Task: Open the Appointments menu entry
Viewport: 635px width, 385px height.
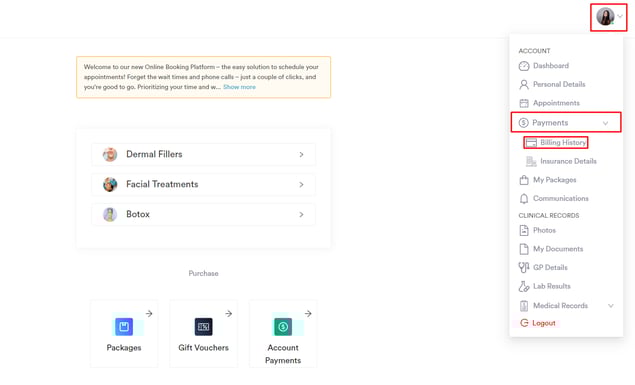Action: pos(556,103)
